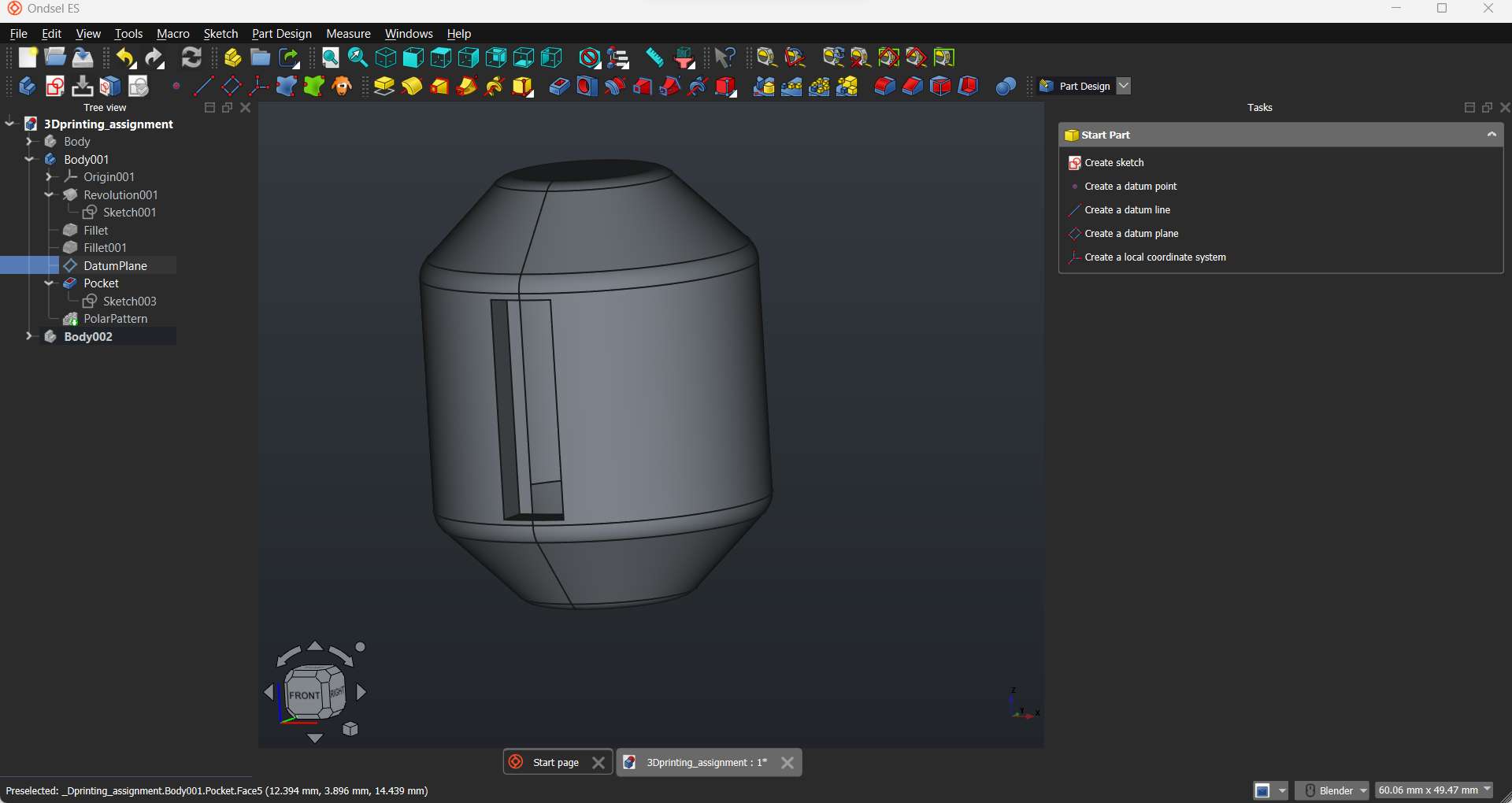Open the Sketch menu

coord(220,34)
